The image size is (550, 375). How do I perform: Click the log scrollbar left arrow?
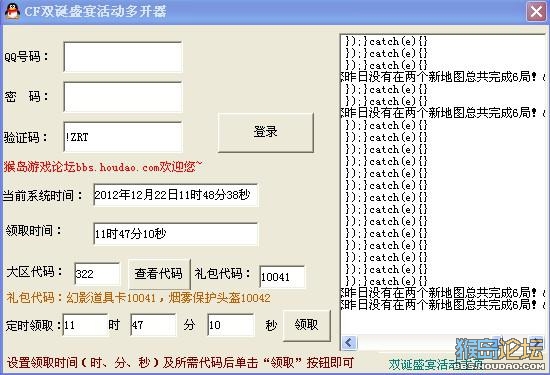349,342
